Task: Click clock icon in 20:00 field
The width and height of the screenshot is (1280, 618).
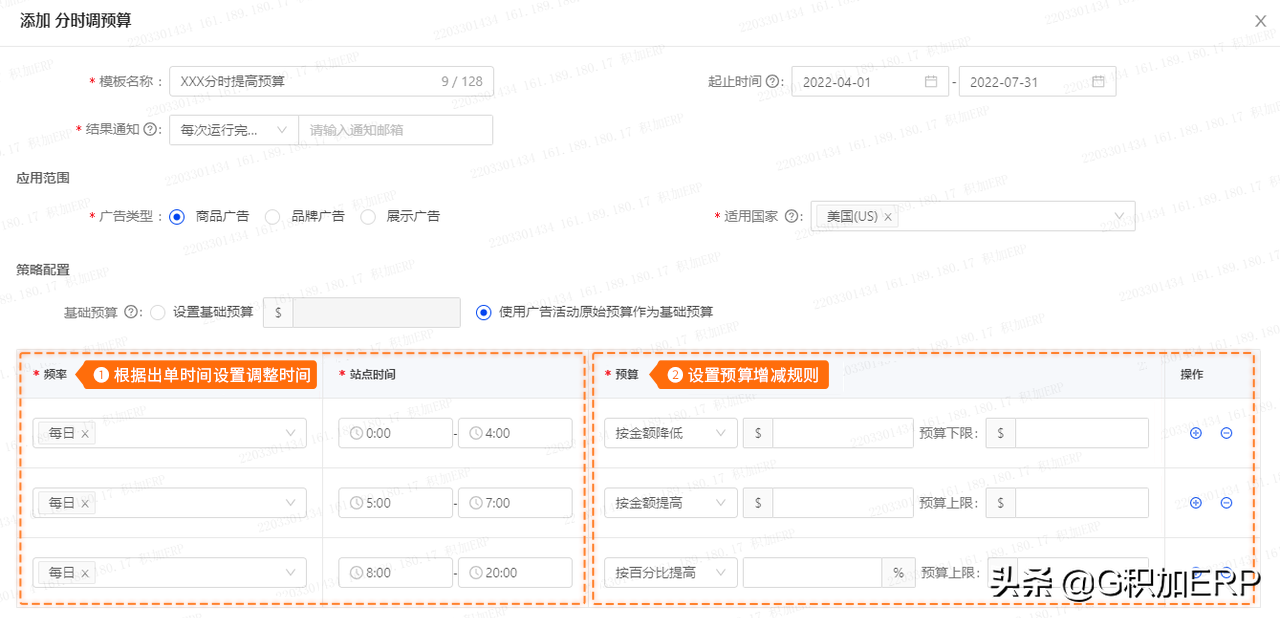Action: [x=476, y=573]
